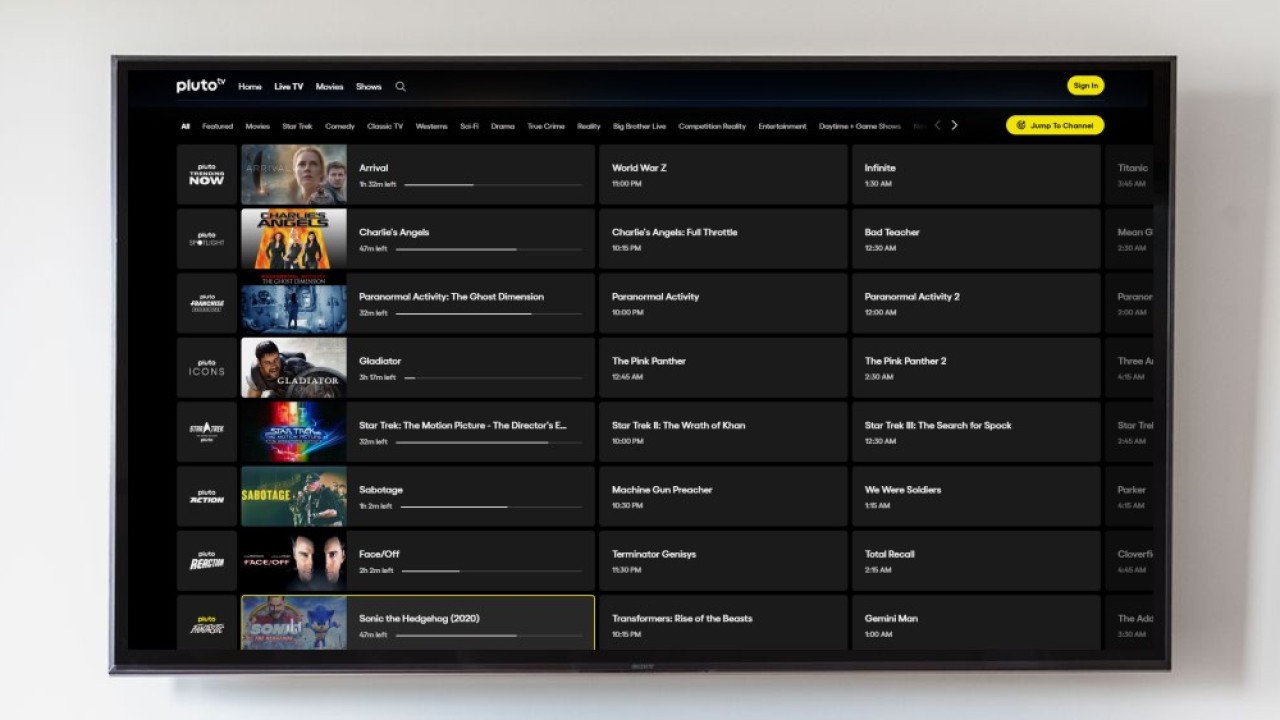Select We Were Soldiers listing

pyautogui.click(x=976, y=496)
